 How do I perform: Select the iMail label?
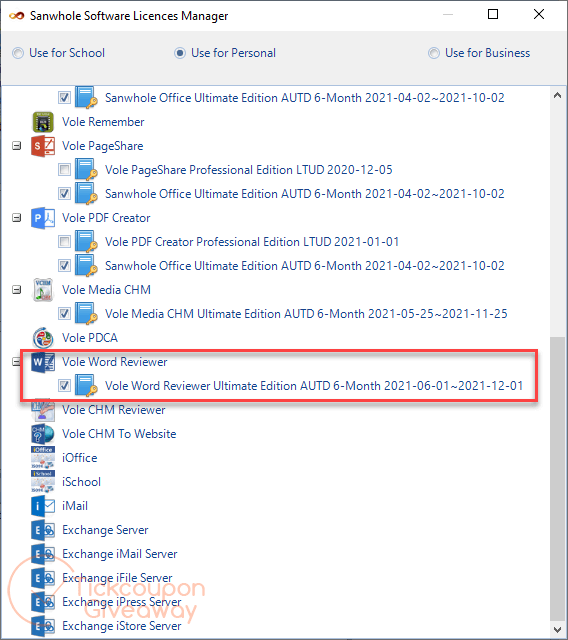pyautogui.click(x=75, y=506)
